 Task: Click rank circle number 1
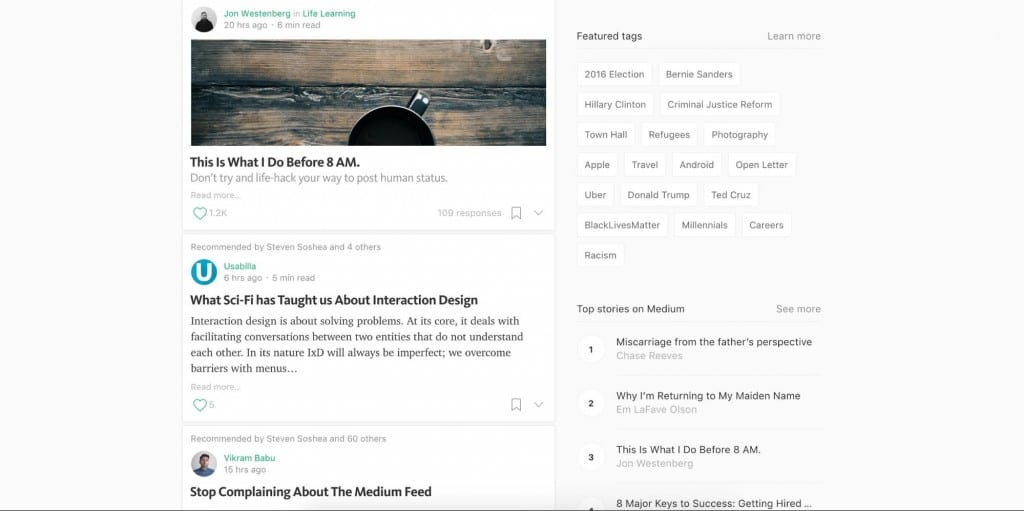pyautogui.click(x=591, y=349)
